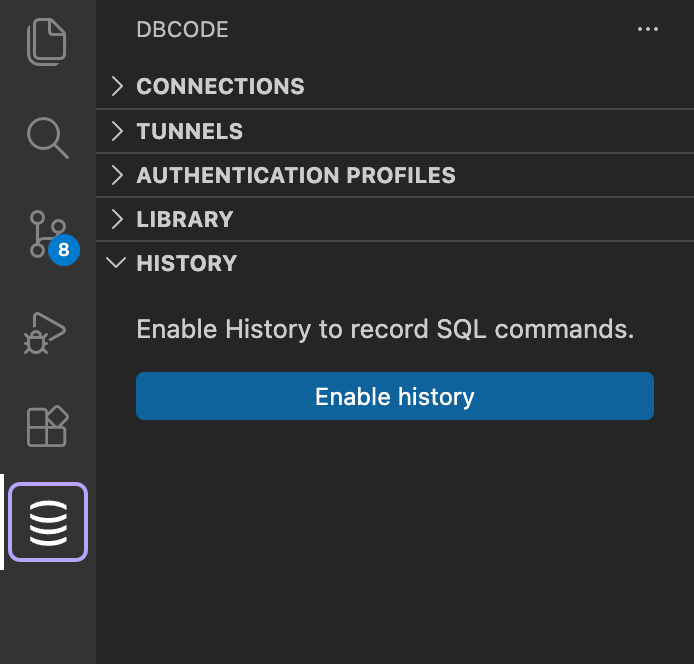694x664 pixels.
Task: Click the 'Enable History to record SQL commands.' text
Action: point(386,329)
